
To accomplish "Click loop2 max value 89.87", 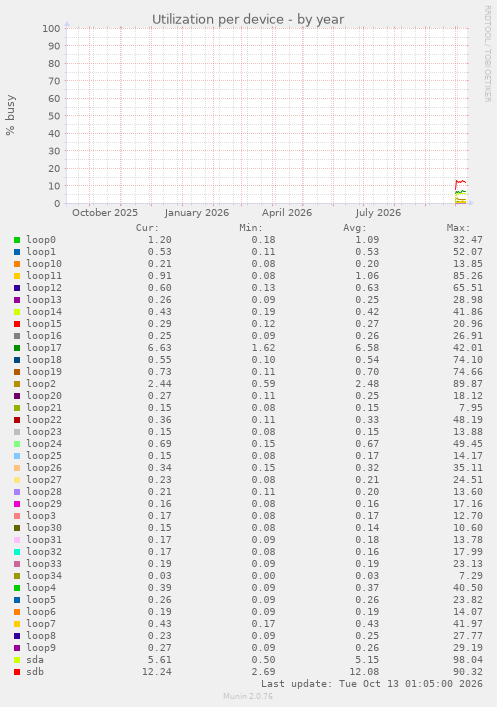I will (x=468, y=384).
